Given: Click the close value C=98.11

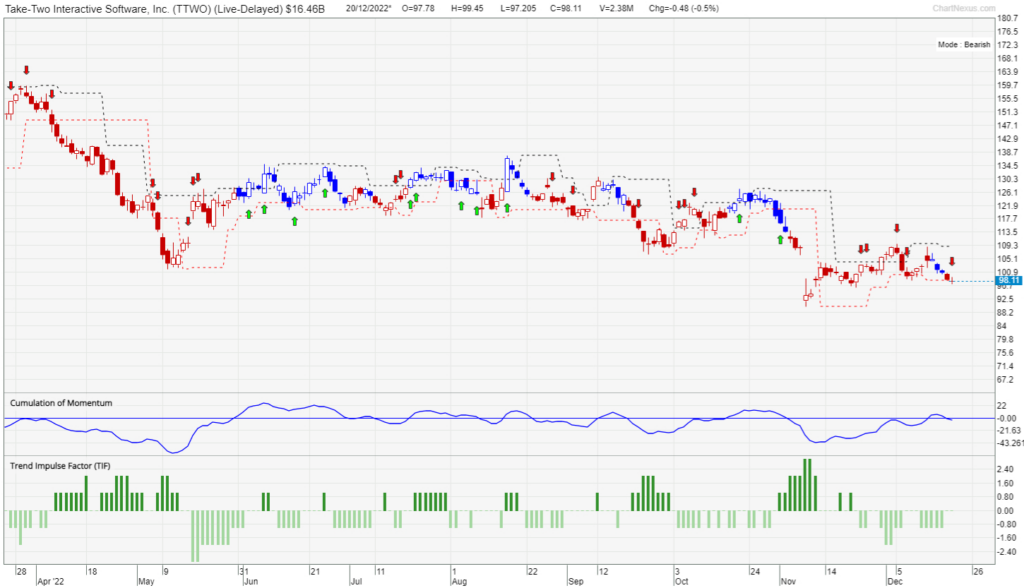Looking at the screenshot, I should (x=566, y=8).
